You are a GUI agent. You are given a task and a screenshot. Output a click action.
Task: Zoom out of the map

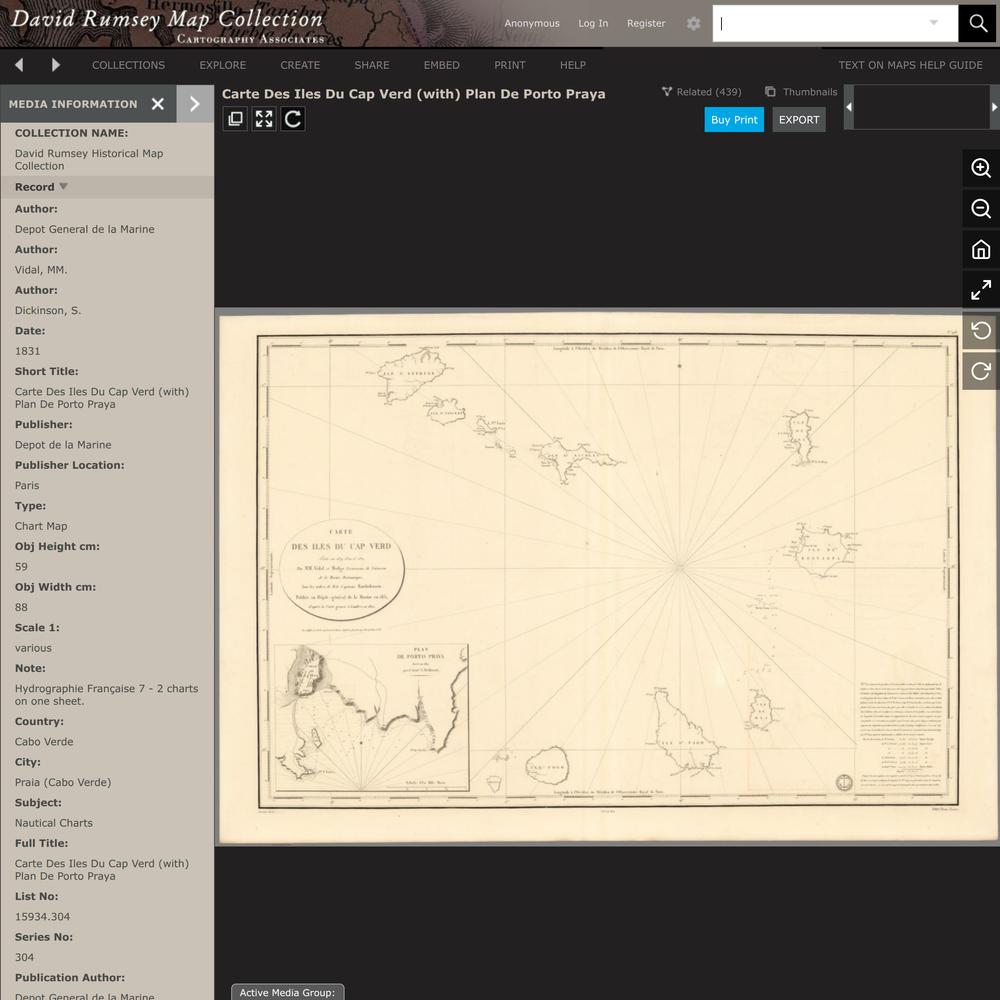point(981,209)
